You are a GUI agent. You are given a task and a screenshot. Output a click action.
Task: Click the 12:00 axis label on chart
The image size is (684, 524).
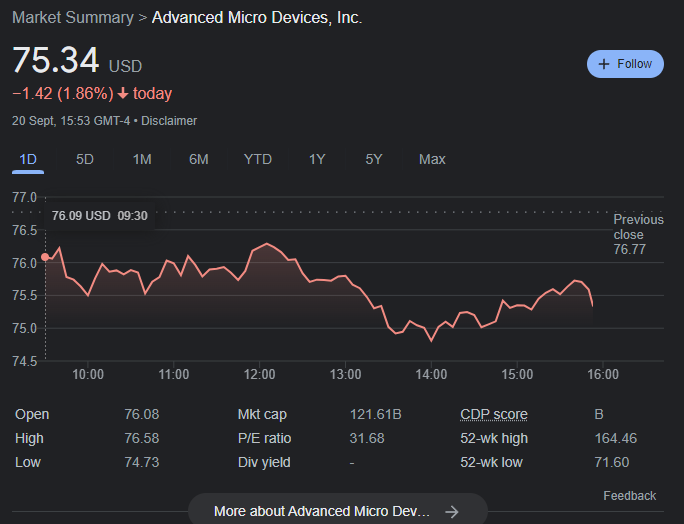(260, 374)
